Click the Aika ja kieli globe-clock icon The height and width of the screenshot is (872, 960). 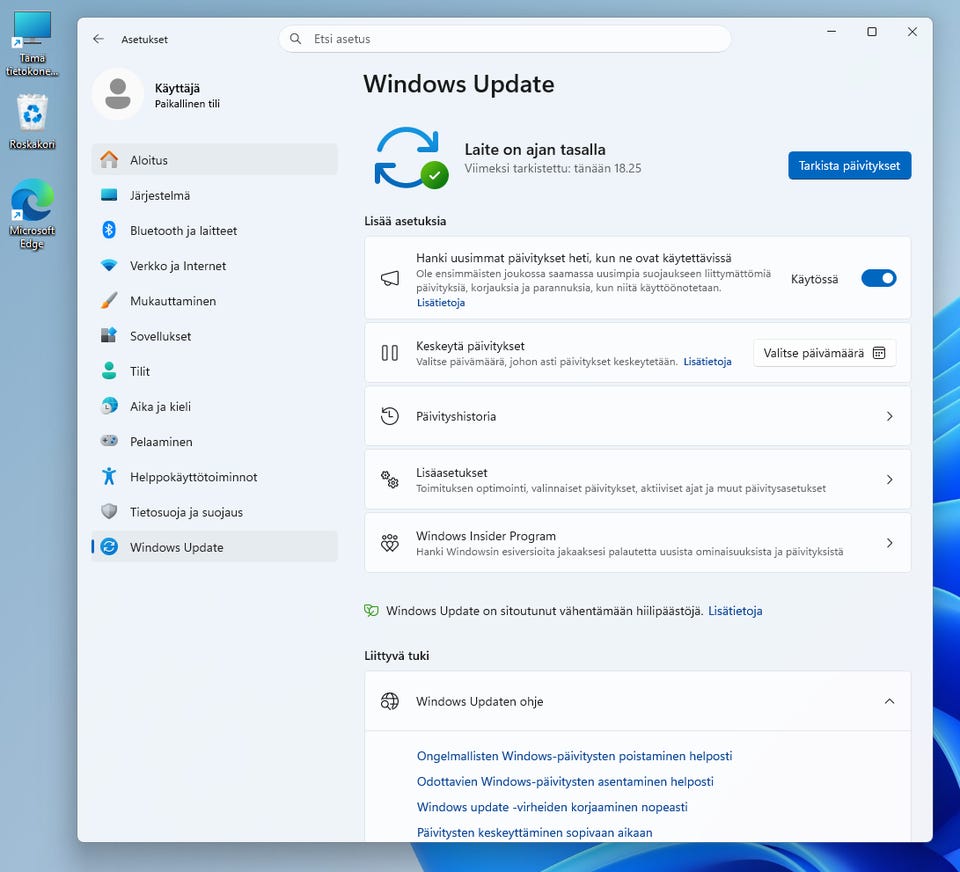coord(109,405)
